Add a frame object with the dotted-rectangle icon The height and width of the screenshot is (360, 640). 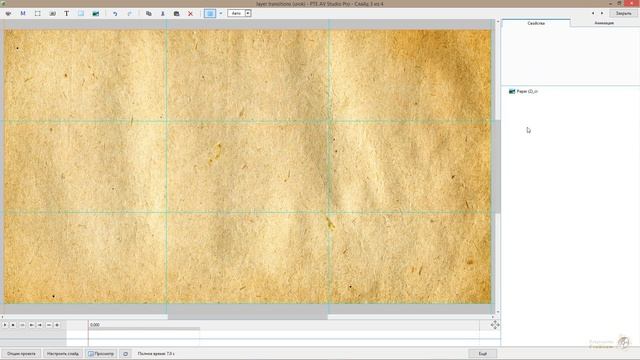[x=38, y=13]
